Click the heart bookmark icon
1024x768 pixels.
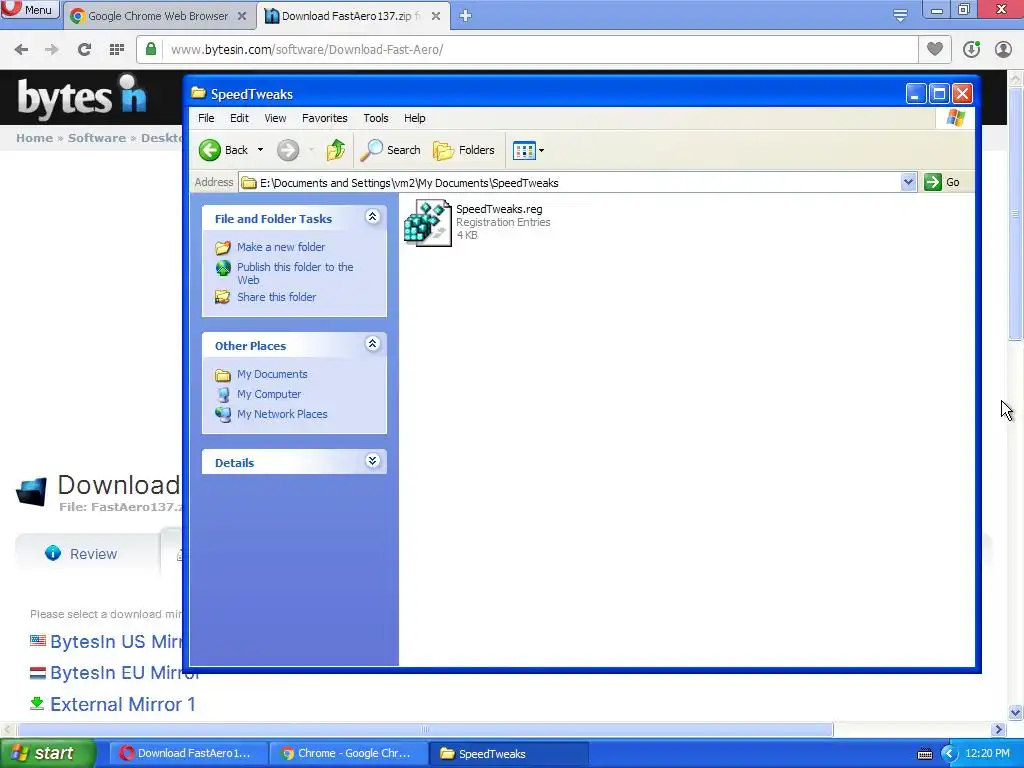tap(935, 50)
